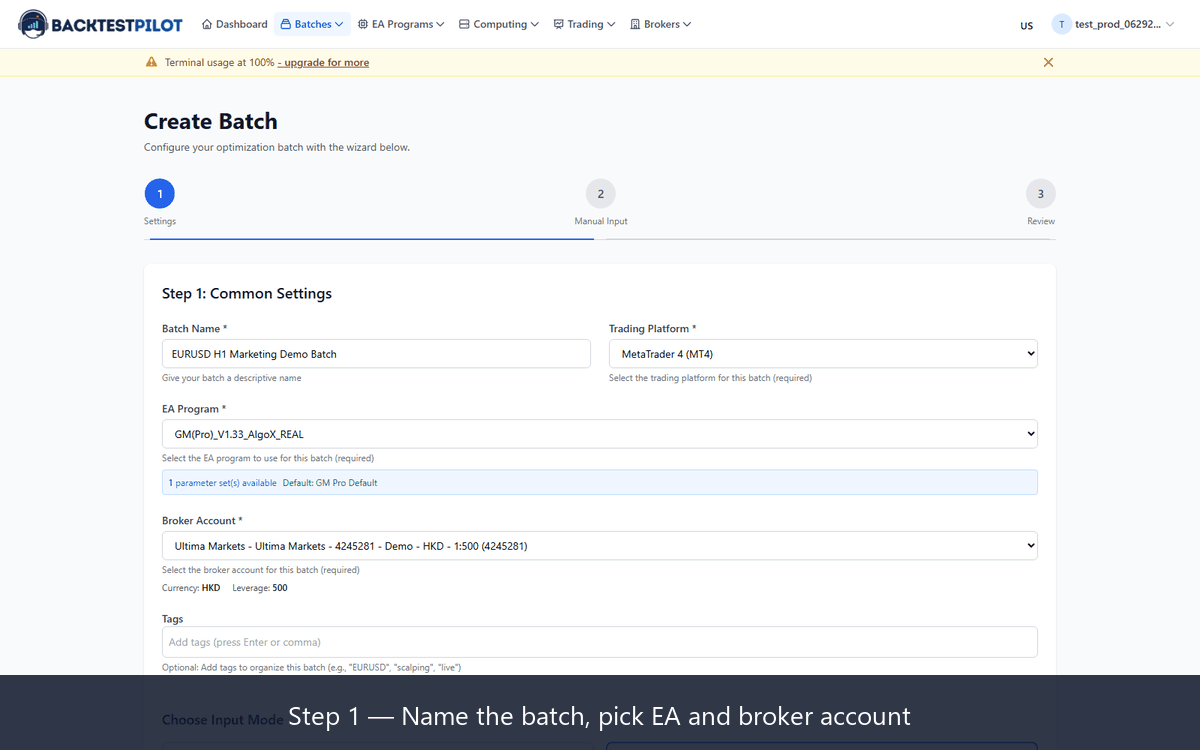Click the user avatar circle T
Image resolution: width=1200 pixels, height=750 pixels.
(x=1061, y=24)
